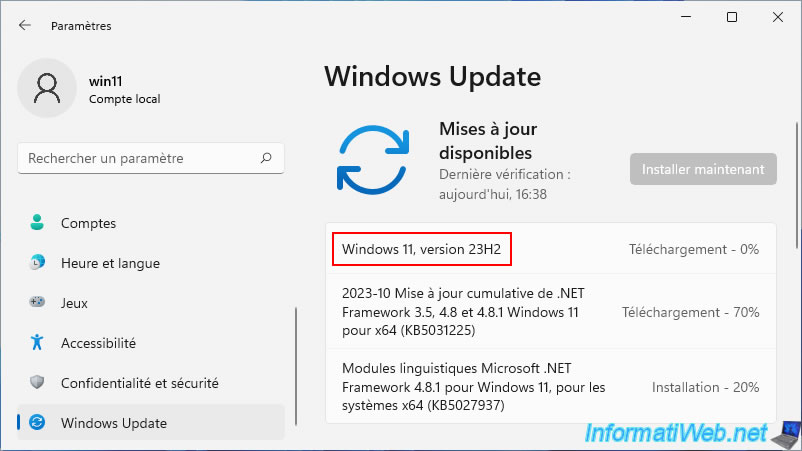Screen dimensions: 802x451
Task: Select Windows Update in sidebar
Action: pyautogui.click(x=113, y=423)
